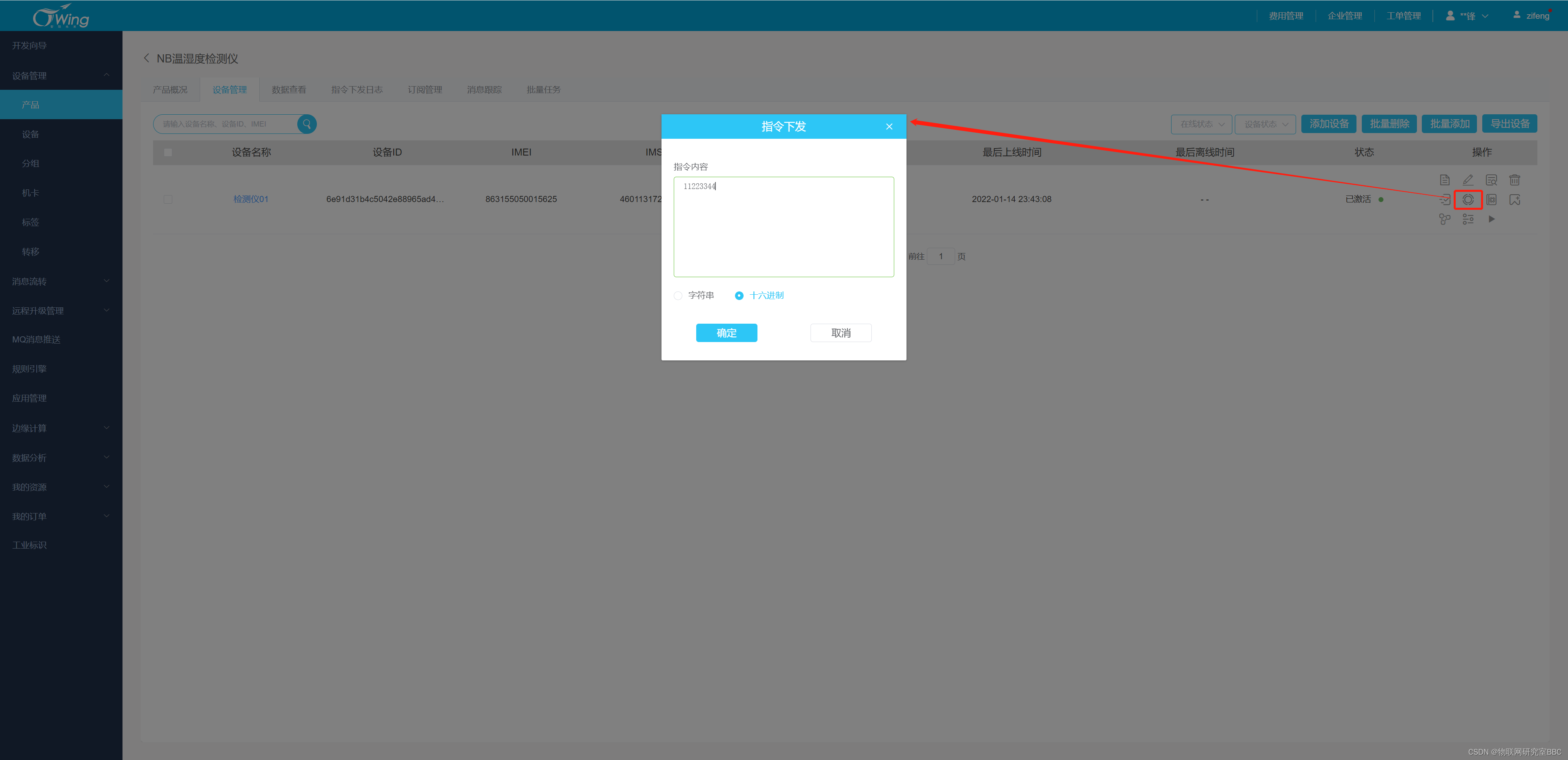Open the document details icon for 检测仪01
This screenshot has width=1568, height=760.
click(x=1444, y=180)
